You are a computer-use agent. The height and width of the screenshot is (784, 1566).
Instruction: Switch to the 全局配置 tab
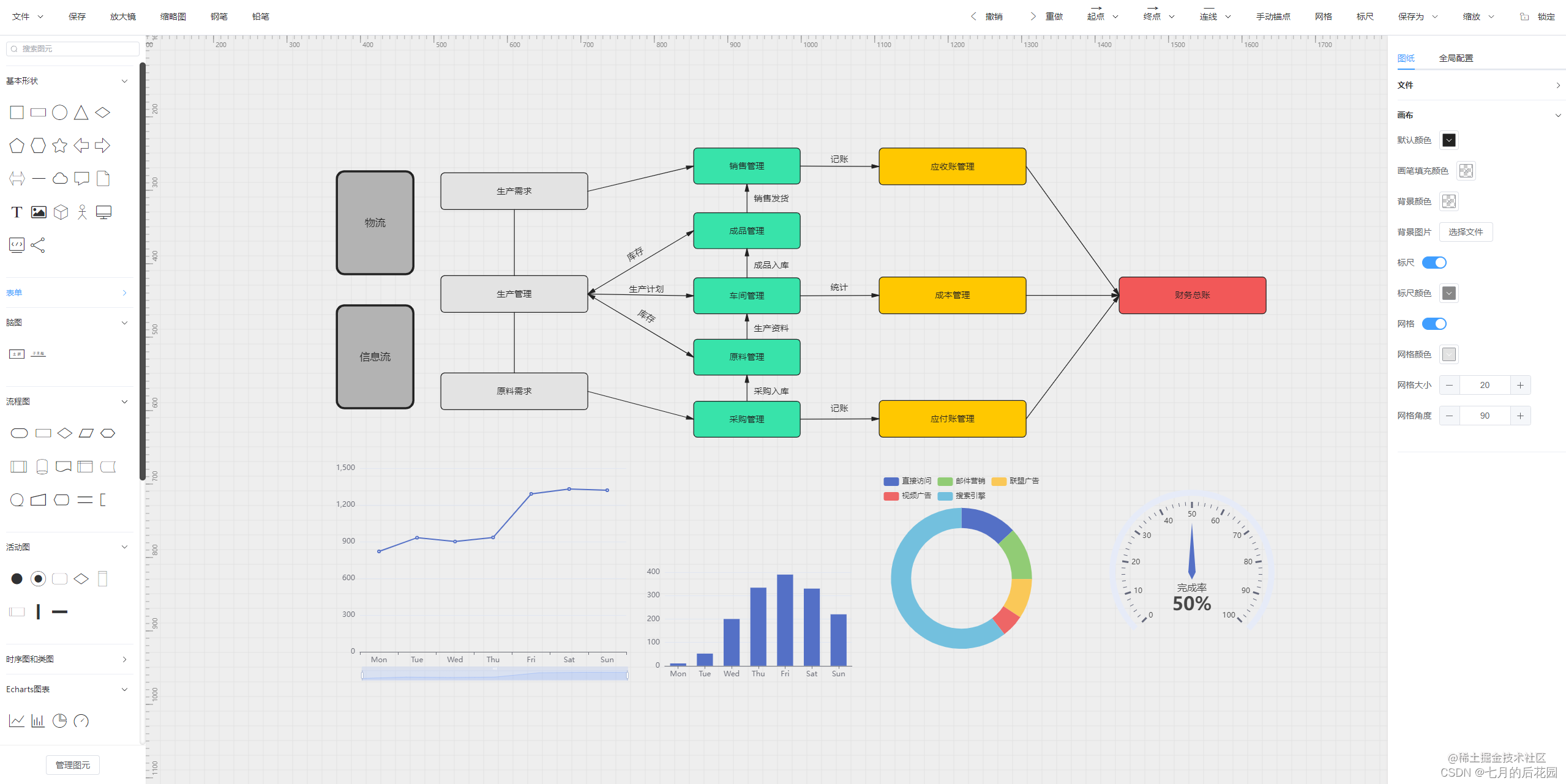[1456, 58]
